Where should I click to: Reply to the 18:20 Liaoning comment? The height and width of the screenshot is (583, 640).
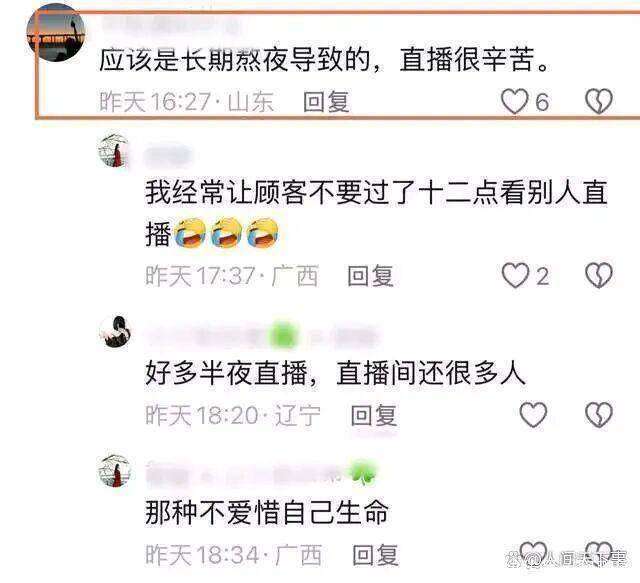pos(373,415)
